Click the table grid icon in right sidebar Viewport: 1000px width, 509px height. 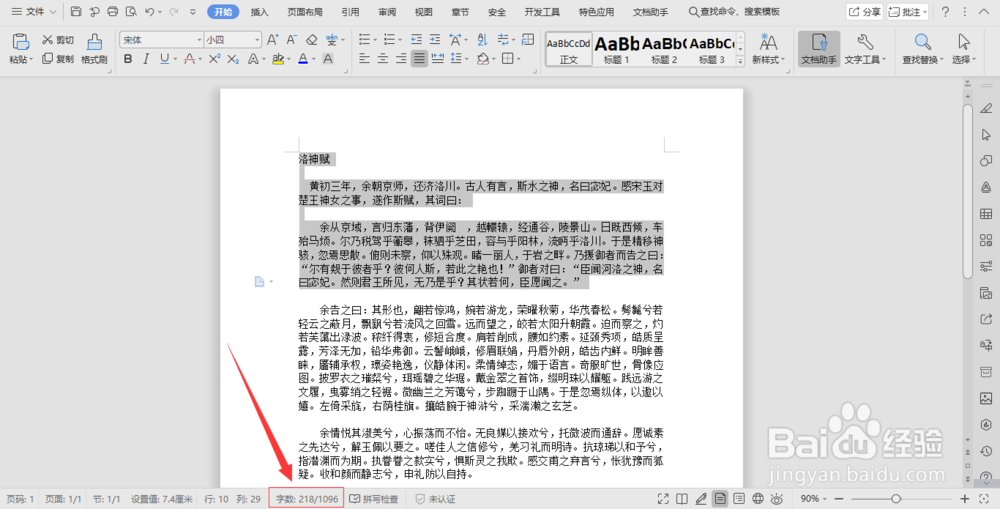pyautogui.click(x=986, y=214)
